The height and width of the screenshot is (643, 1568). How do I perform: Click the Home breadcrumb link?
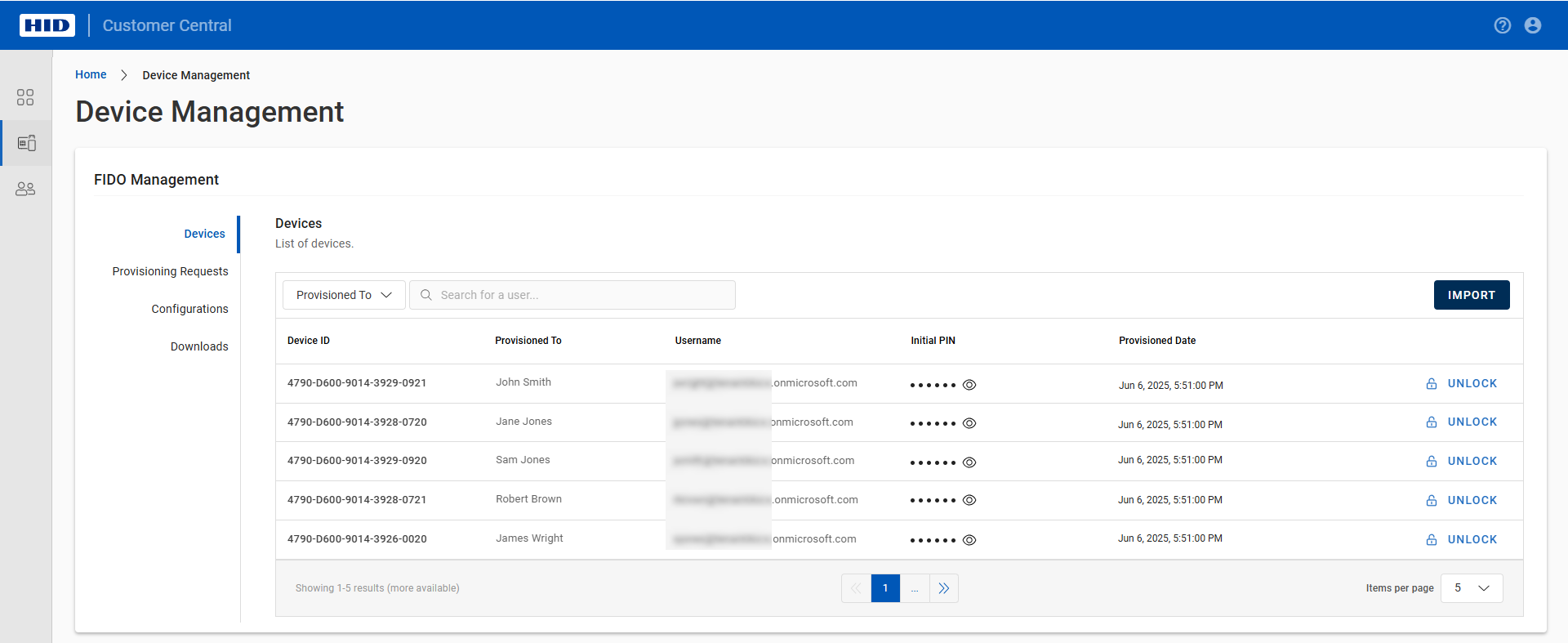(91, 74)
